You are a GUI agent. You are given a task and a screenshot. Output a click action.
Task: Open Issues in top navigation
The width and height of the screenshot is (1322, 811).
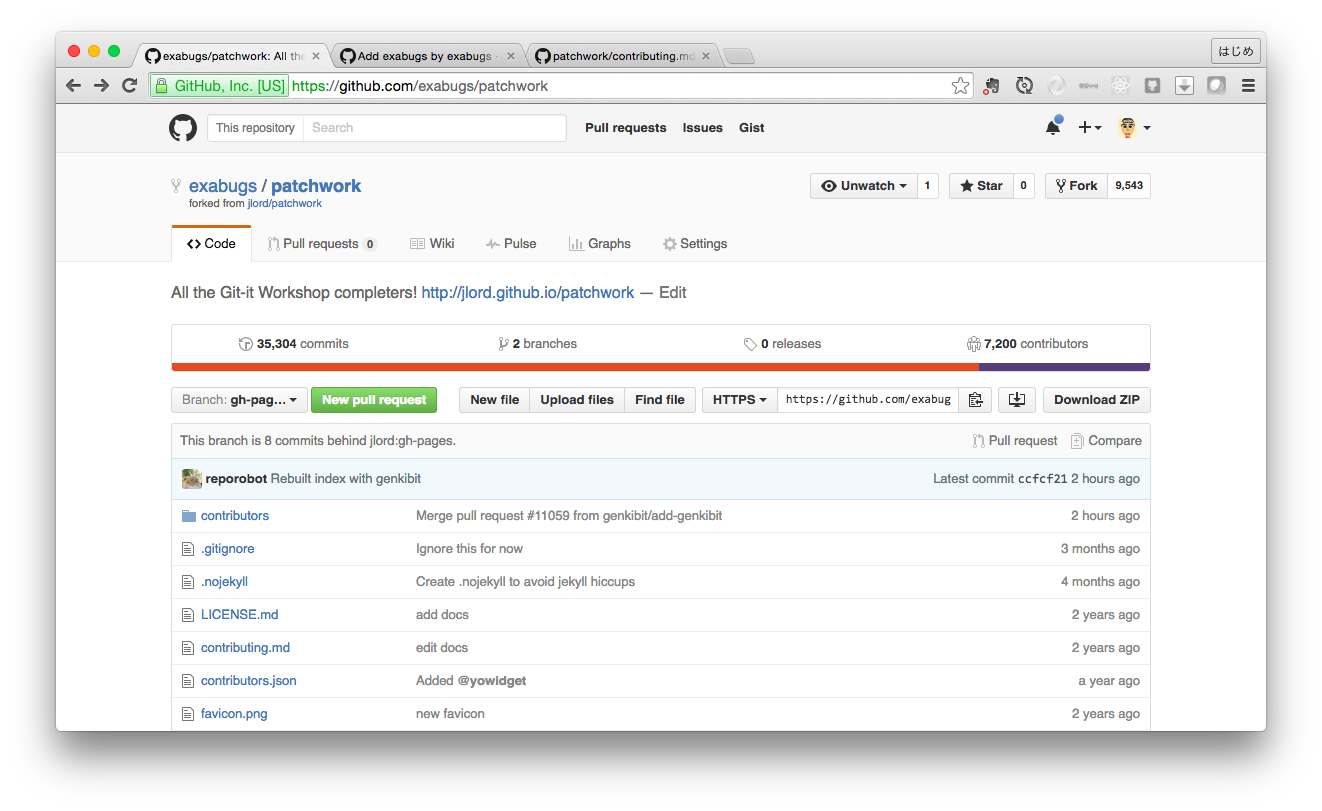703,128
